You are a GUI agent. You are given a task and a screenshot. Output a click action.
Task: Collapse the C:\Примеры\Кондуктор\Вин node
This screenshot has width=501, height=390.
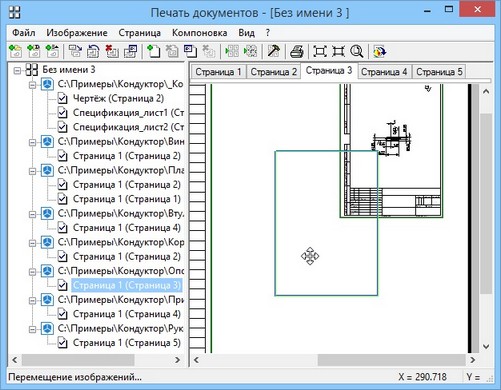[x=32, y=142]
